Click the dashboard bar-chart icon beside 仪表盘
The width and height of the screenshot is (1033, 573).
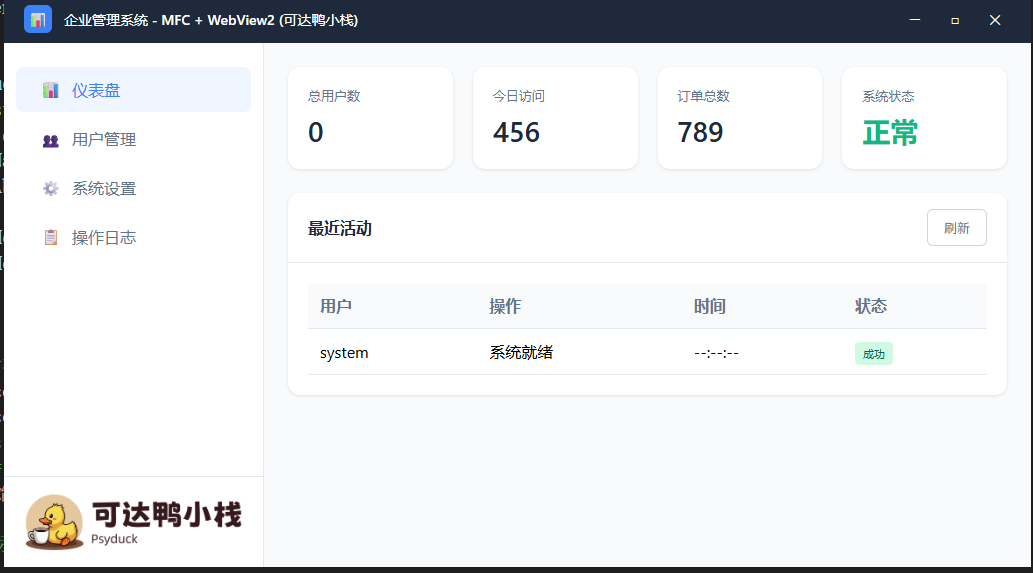click(51, 90)
